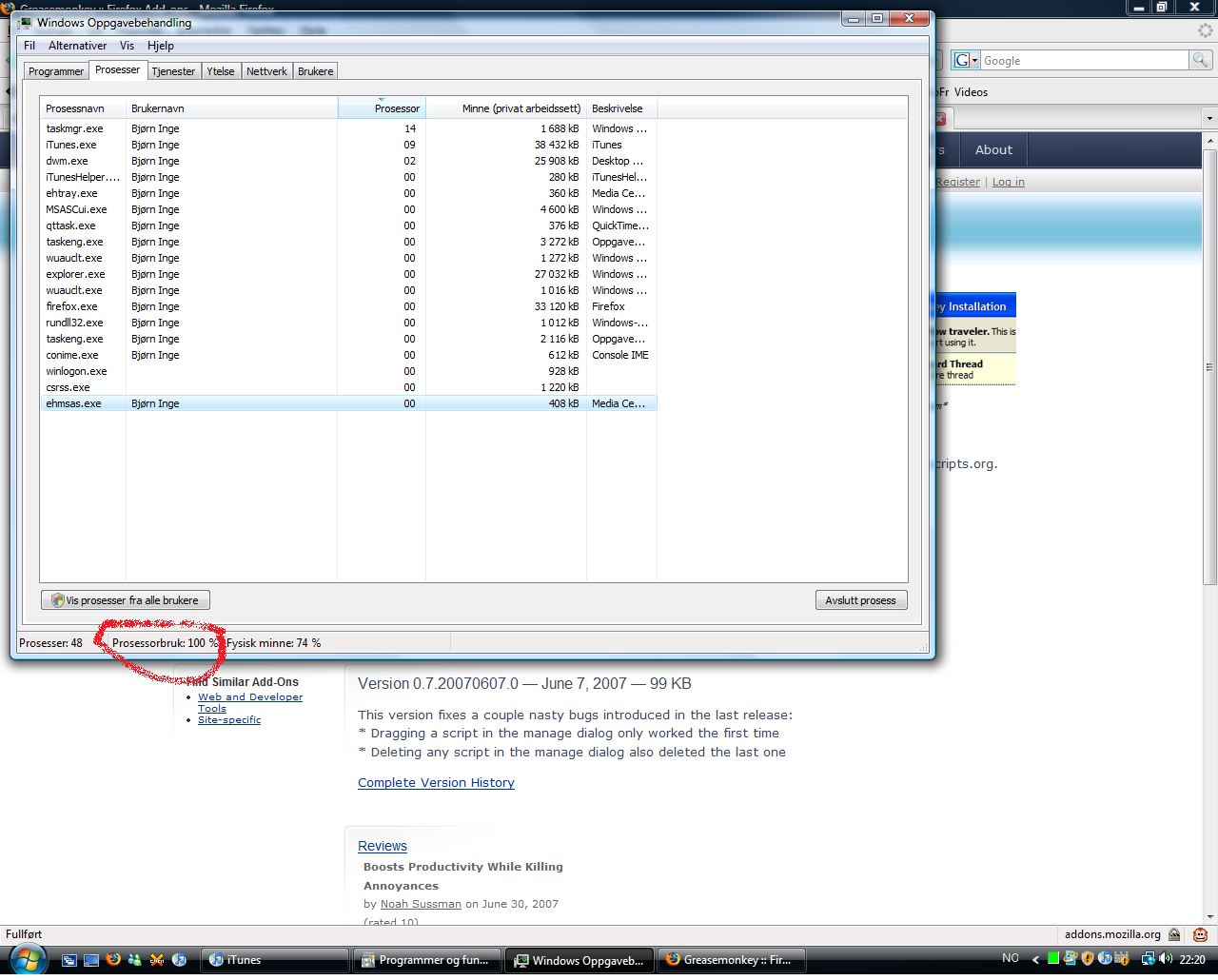1218x980 pixels.
Task: Click the Avslutt prosess button
Action: [x=861, y=600]
